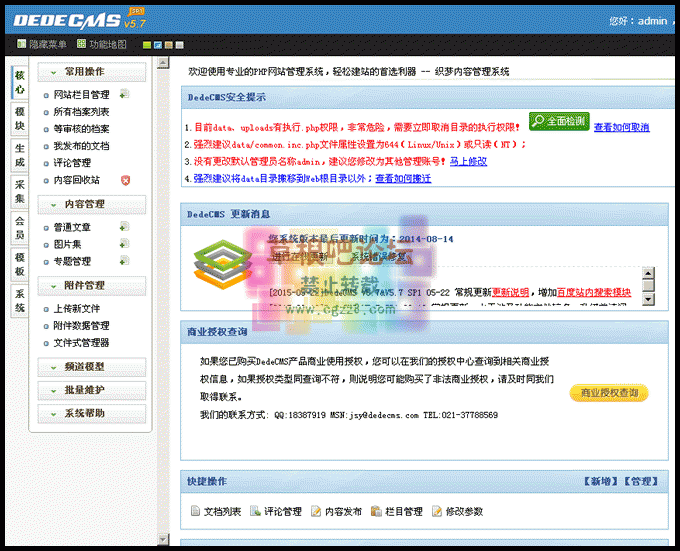Image resolution: width=680 pixels, height=551 pixels.
Task: Collapse the 内容管理 menu section
Action: pos(92,204)
